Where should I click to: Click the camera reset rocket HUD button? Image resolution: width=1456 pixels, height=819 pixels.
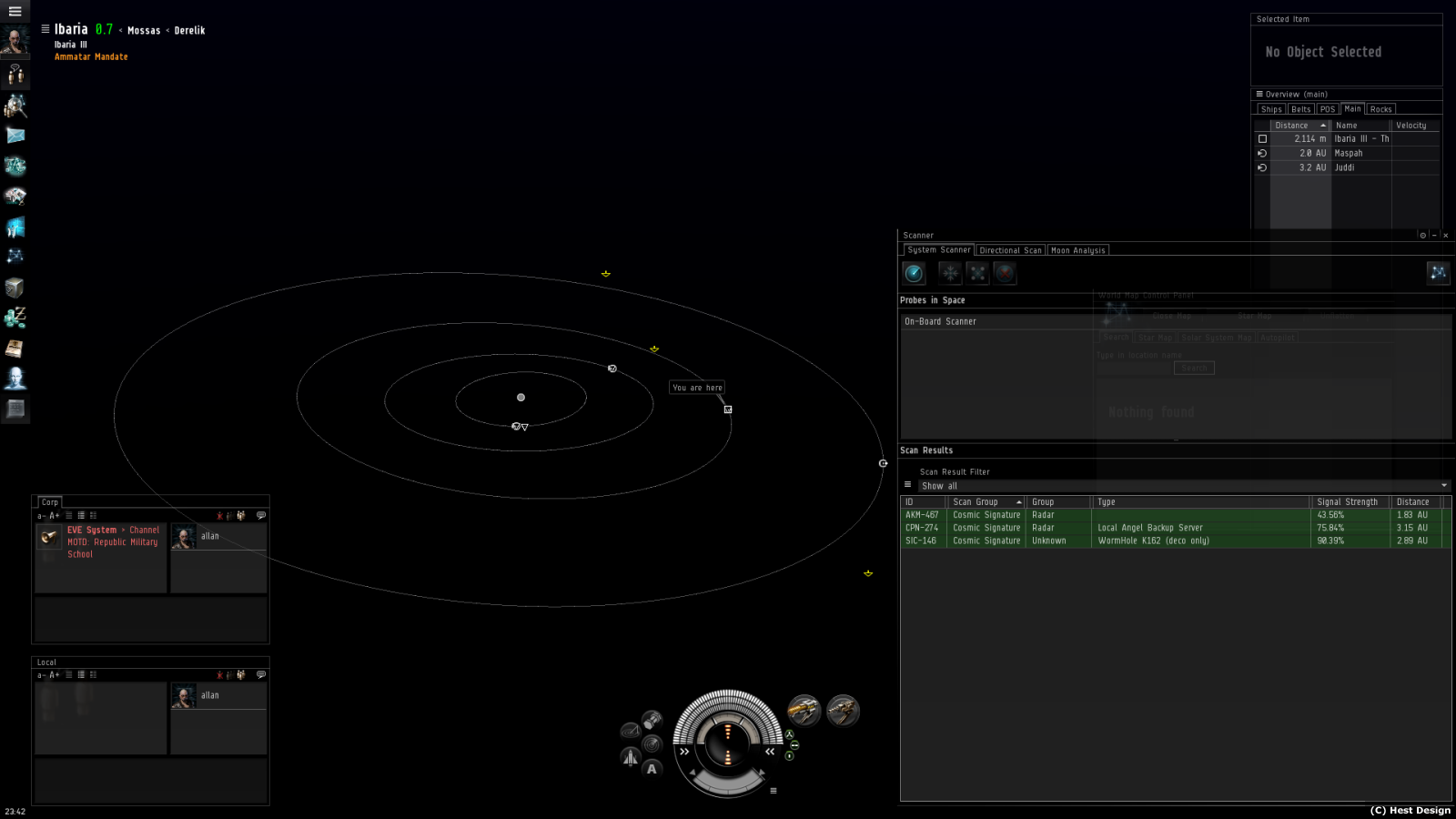click(x=630, y=756)
